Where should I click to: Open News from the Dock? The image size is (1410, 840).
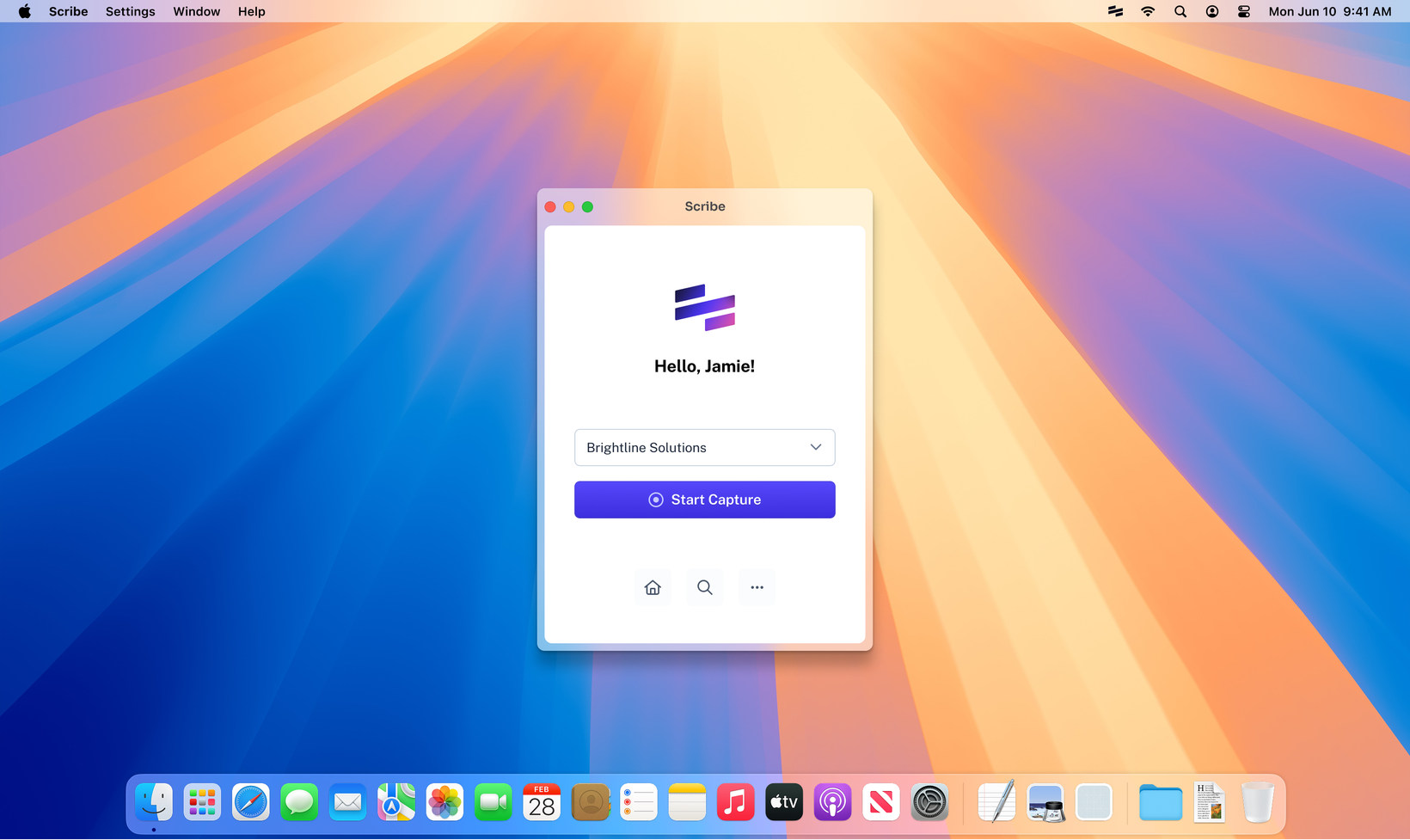tap(881, 803)
